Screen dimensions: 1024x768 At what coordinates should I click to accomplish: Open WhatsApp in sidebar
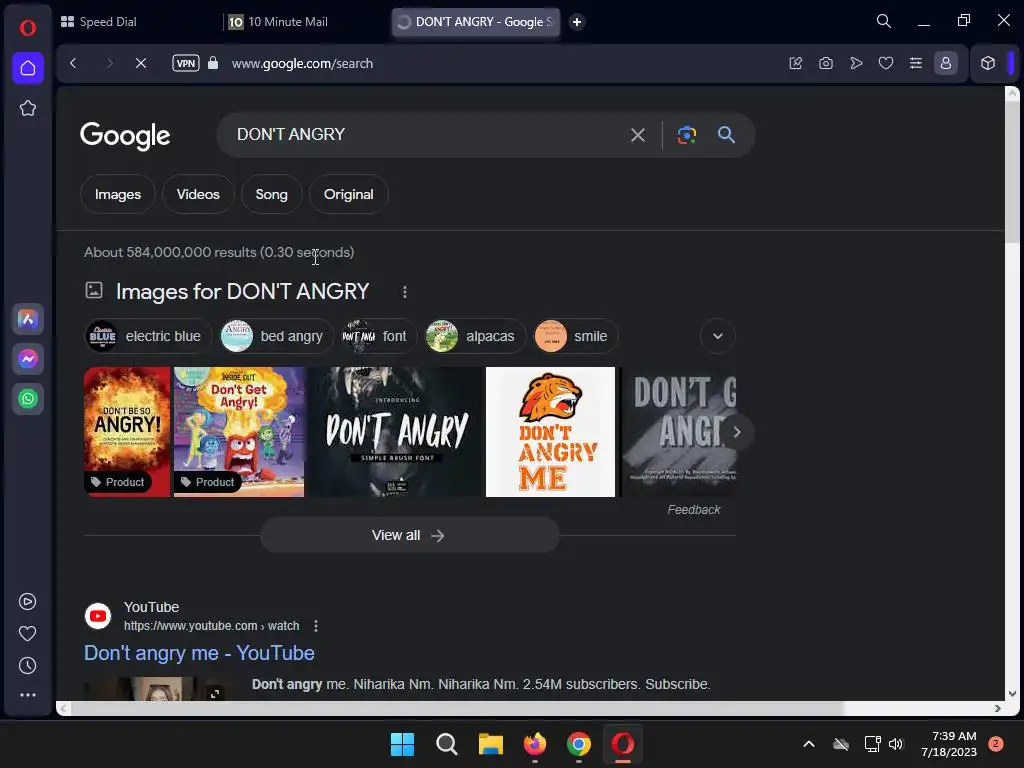(x=27, y=399)
